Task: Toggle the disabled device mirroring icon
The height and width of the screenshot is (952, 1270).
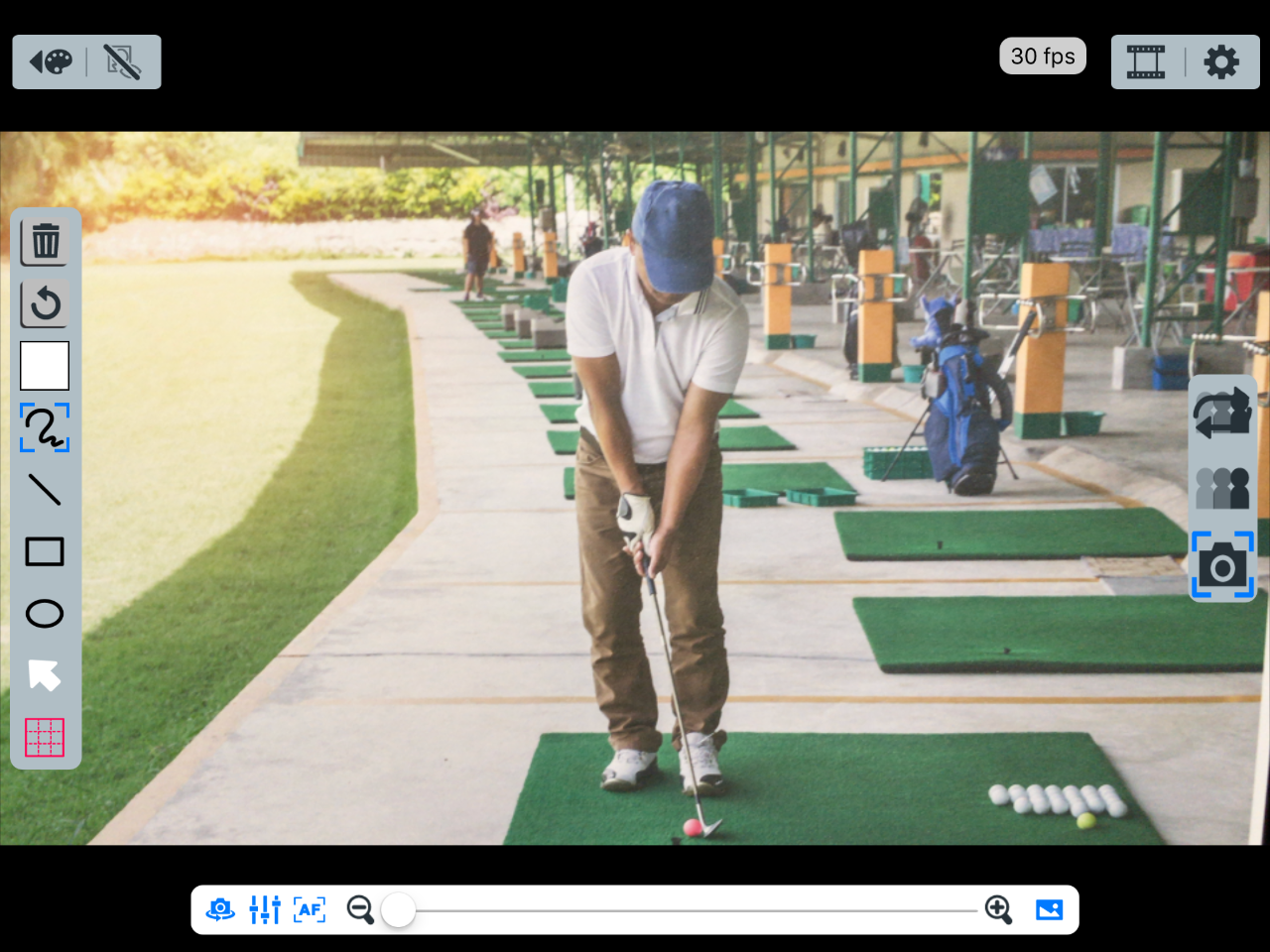Action: (x=123, y=62)
